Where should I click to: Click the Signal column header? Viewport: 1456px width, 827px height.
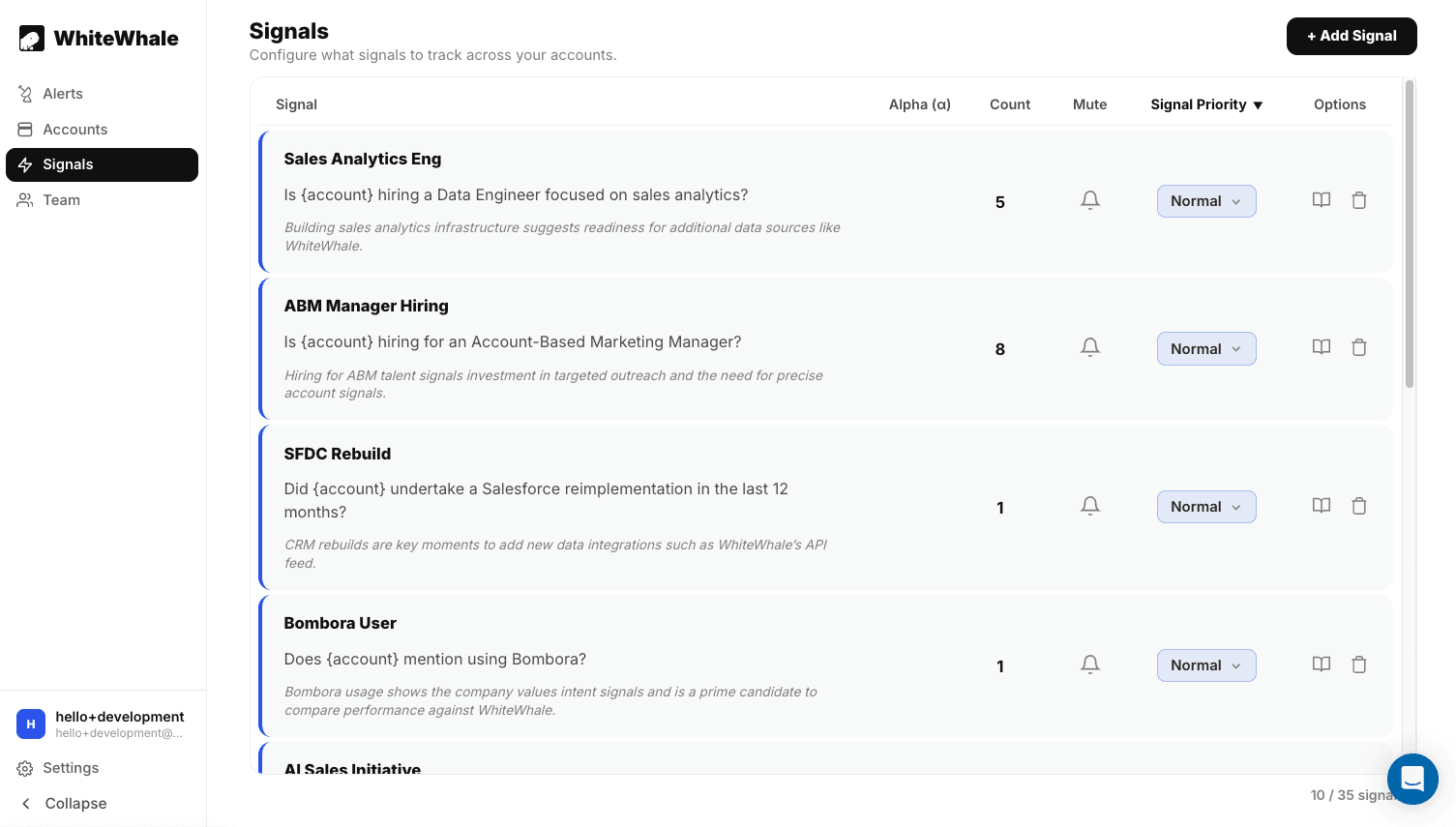pos(296,104)
